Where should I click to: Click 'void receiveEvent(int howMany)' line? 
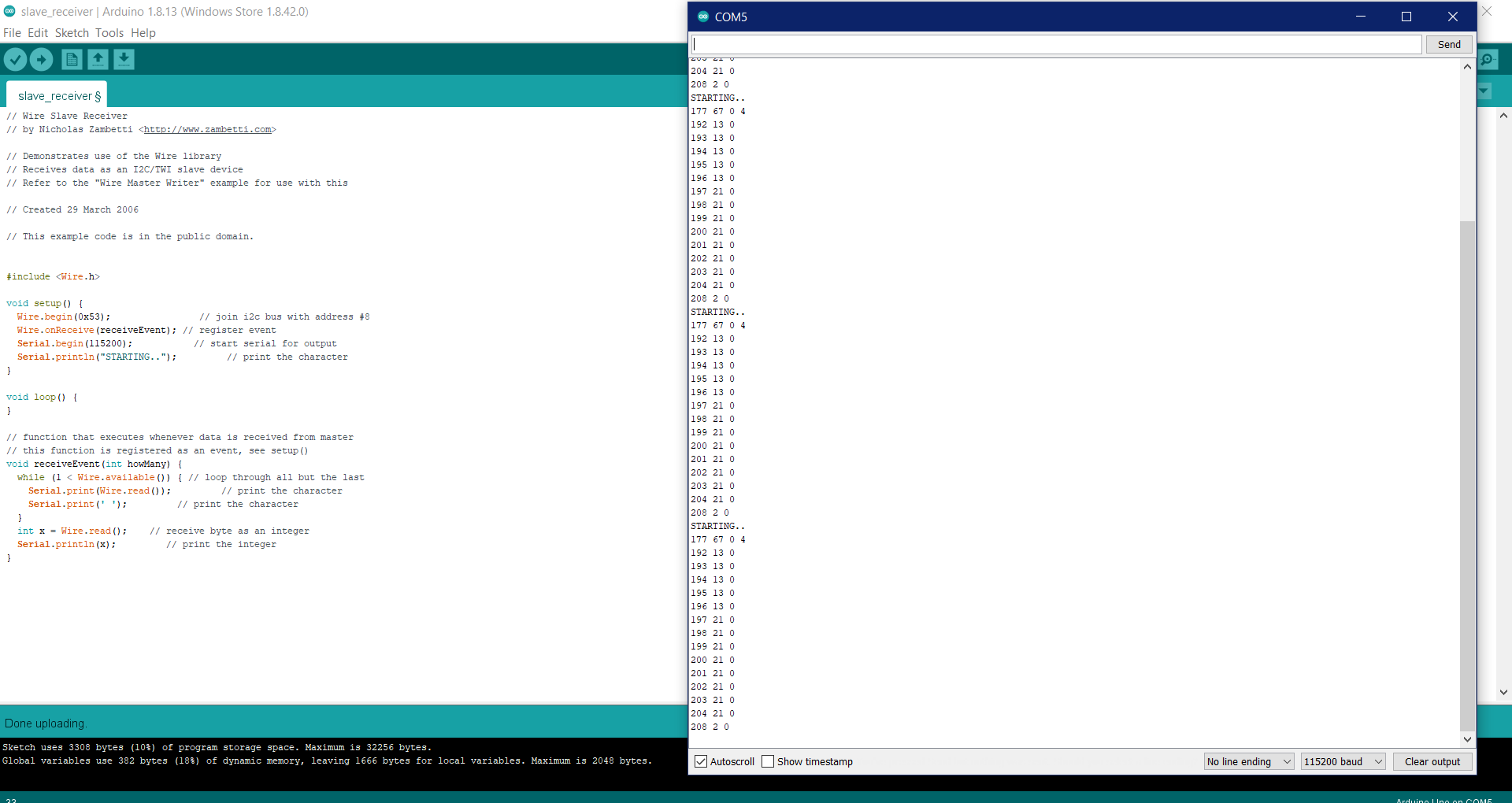pos(94,464)
